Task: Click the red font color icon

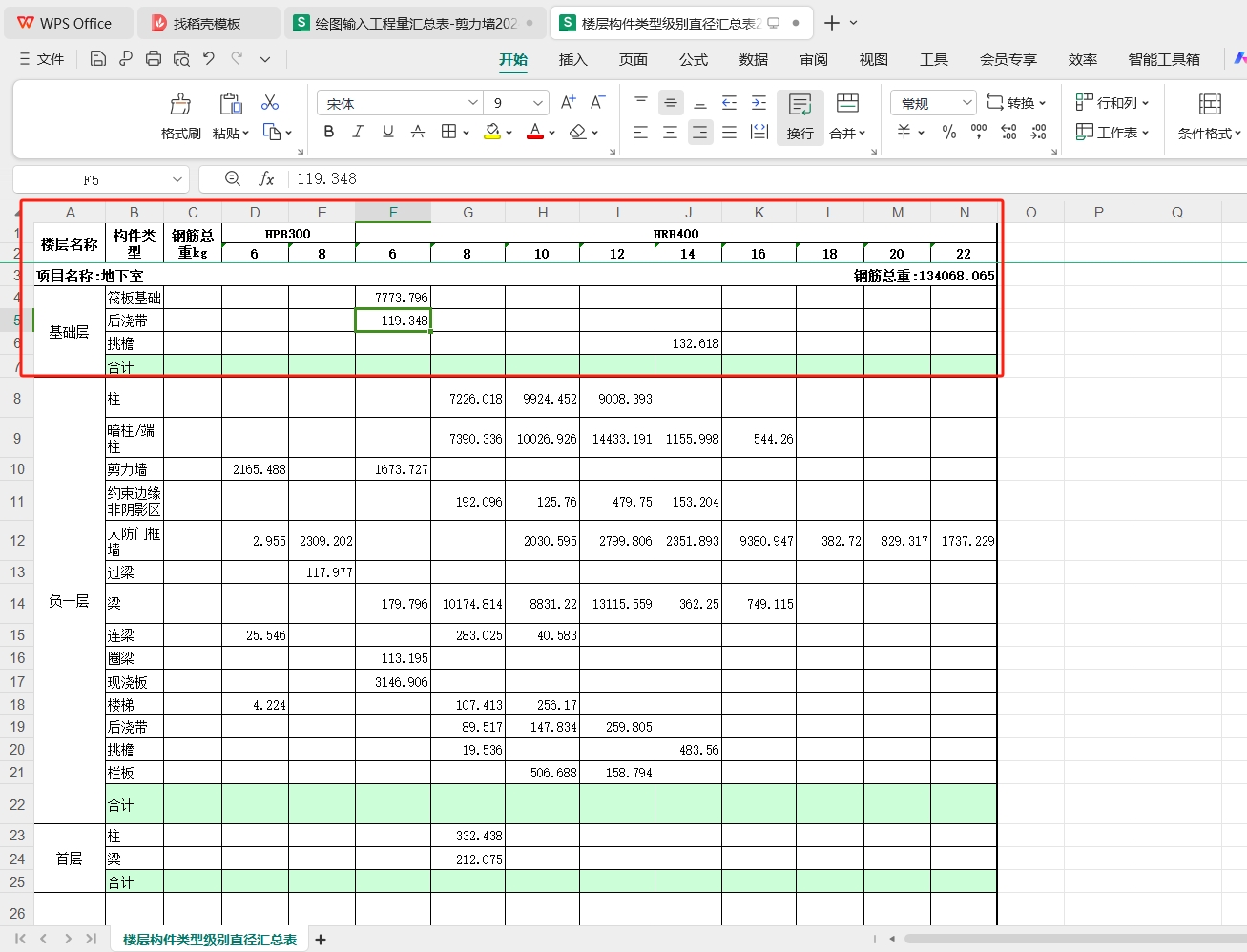Action: click(535, 132)
